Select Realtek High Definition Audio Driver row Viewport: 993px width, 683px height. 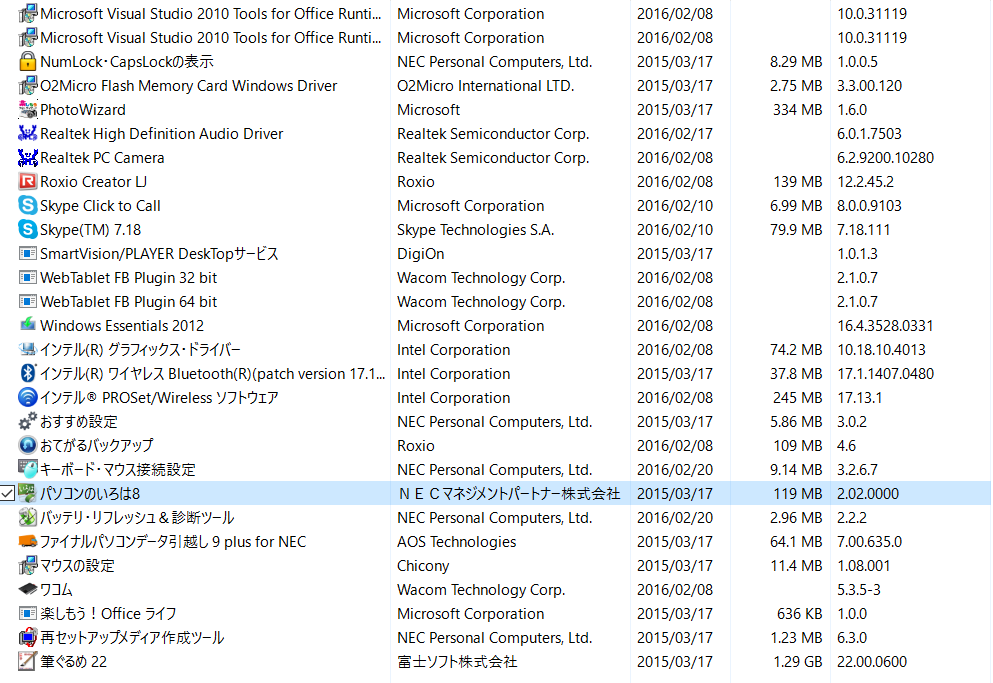click(161, 134)
